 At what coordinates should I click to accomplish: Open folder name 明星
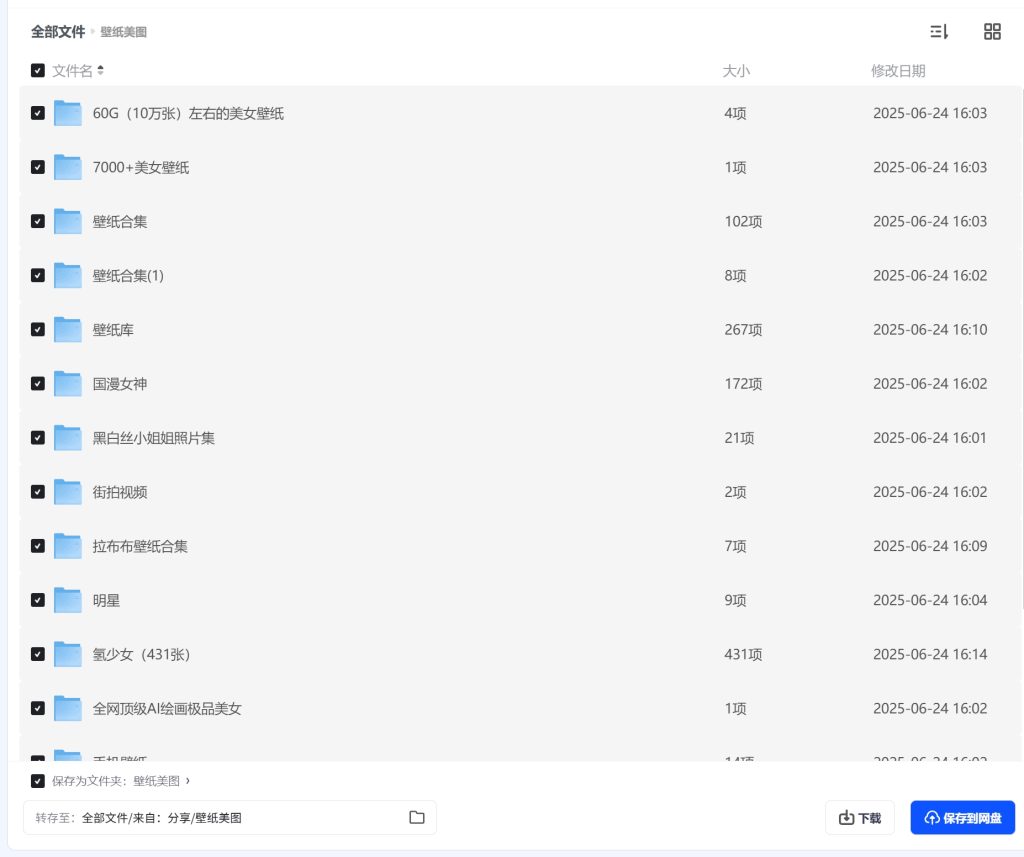[x=106, y=600]
